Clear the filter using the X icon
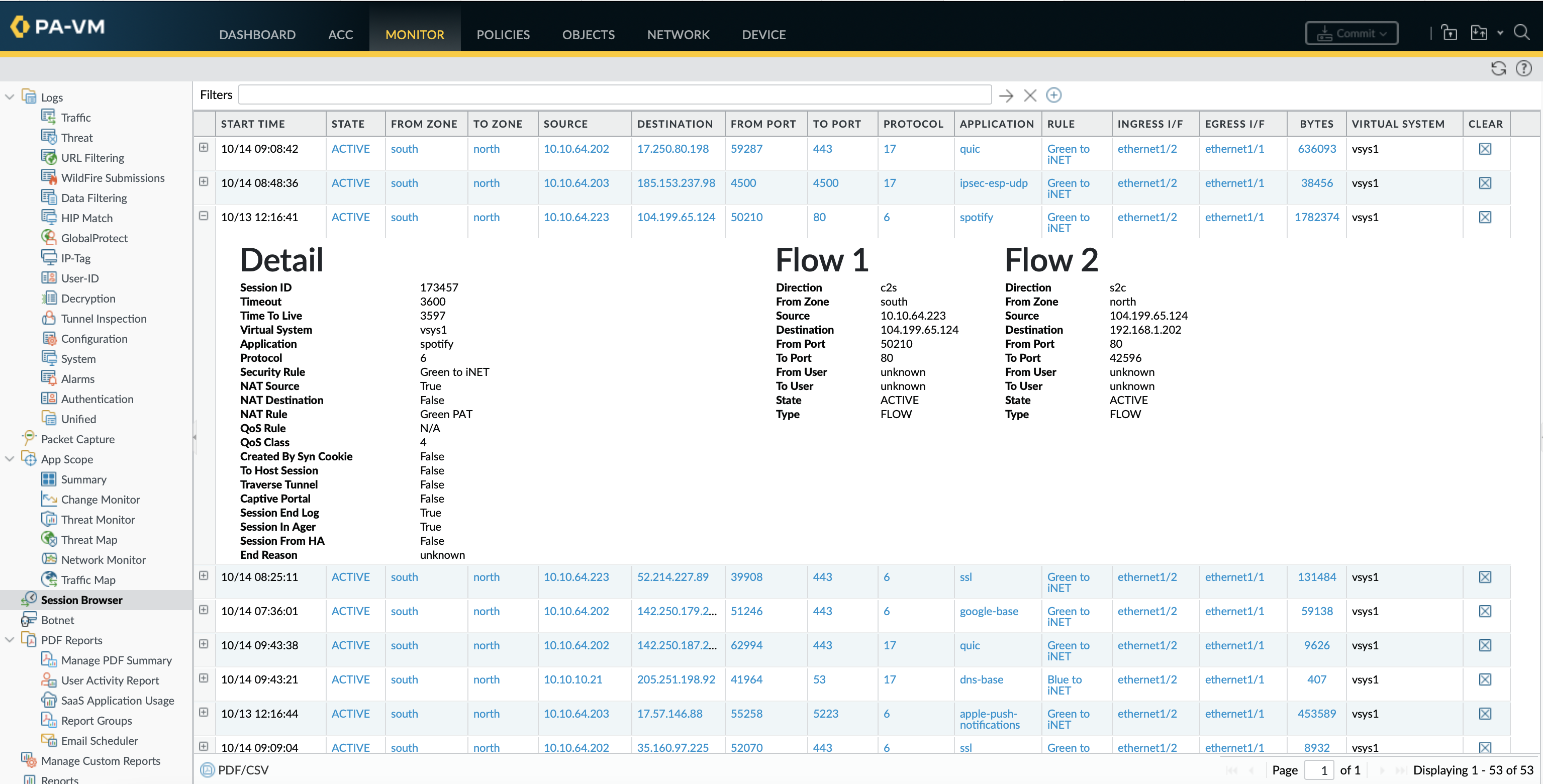 (x=1030, y=96)
